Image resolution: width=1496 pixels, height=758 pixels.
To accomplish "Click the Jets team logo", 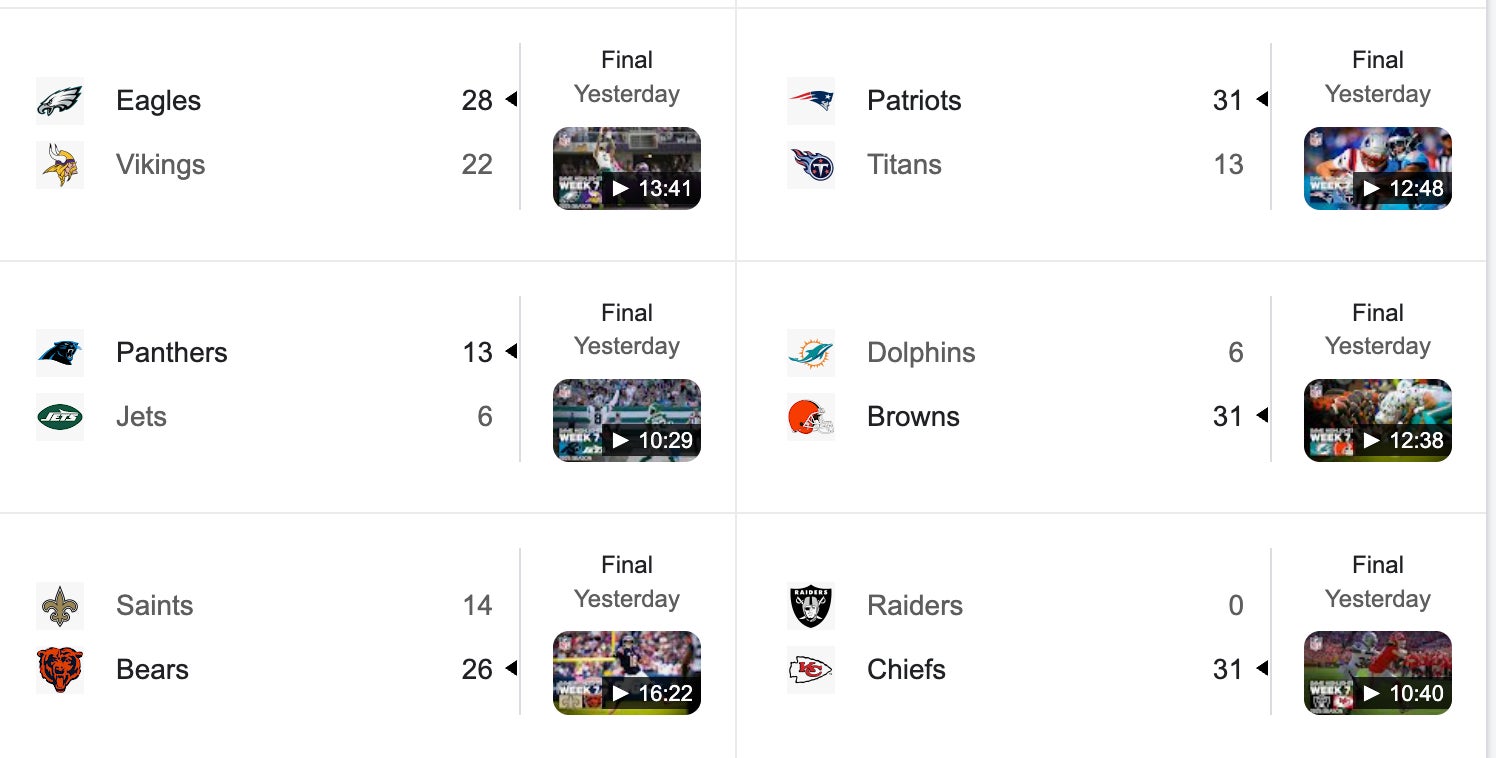I will point(60,417).
